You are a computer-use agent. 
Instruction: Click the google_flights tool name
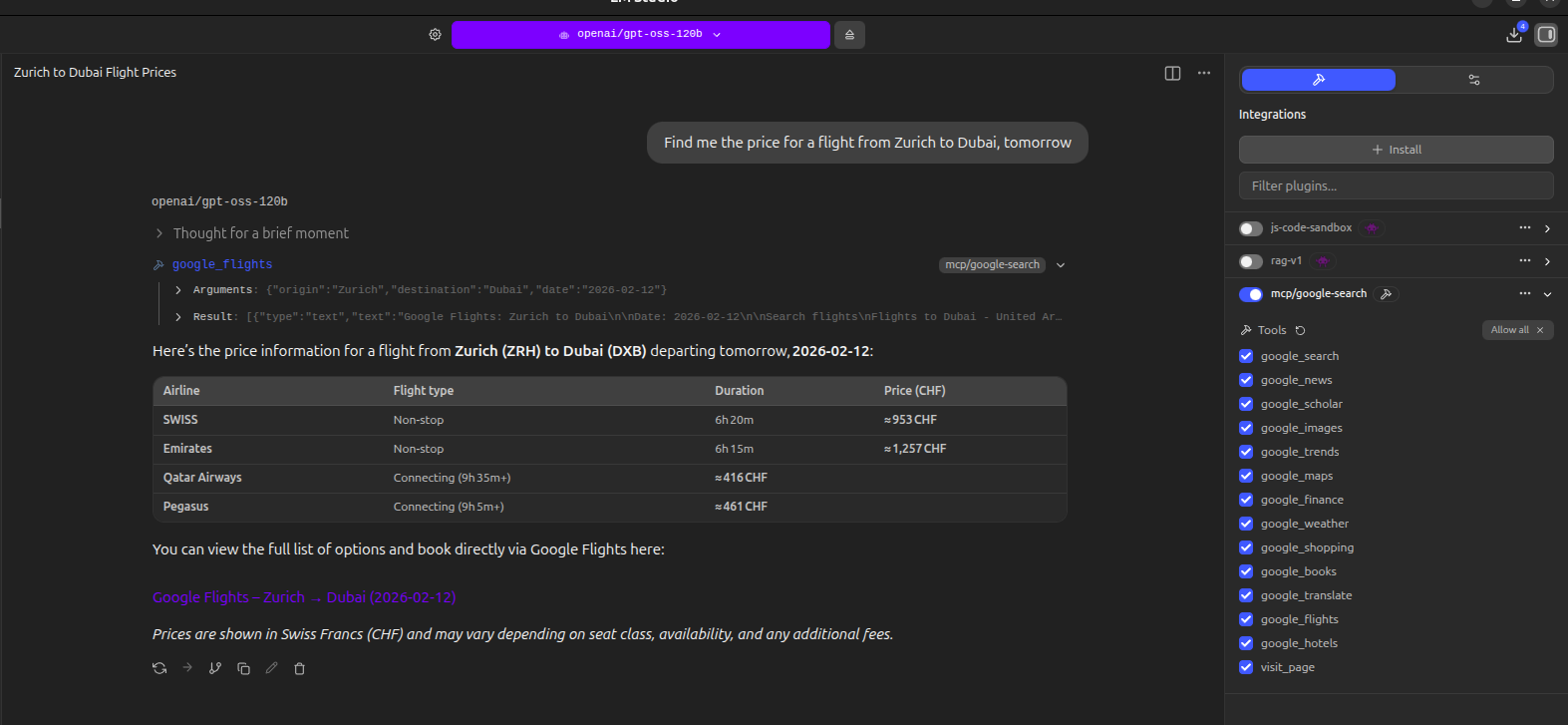pos(222,264)
